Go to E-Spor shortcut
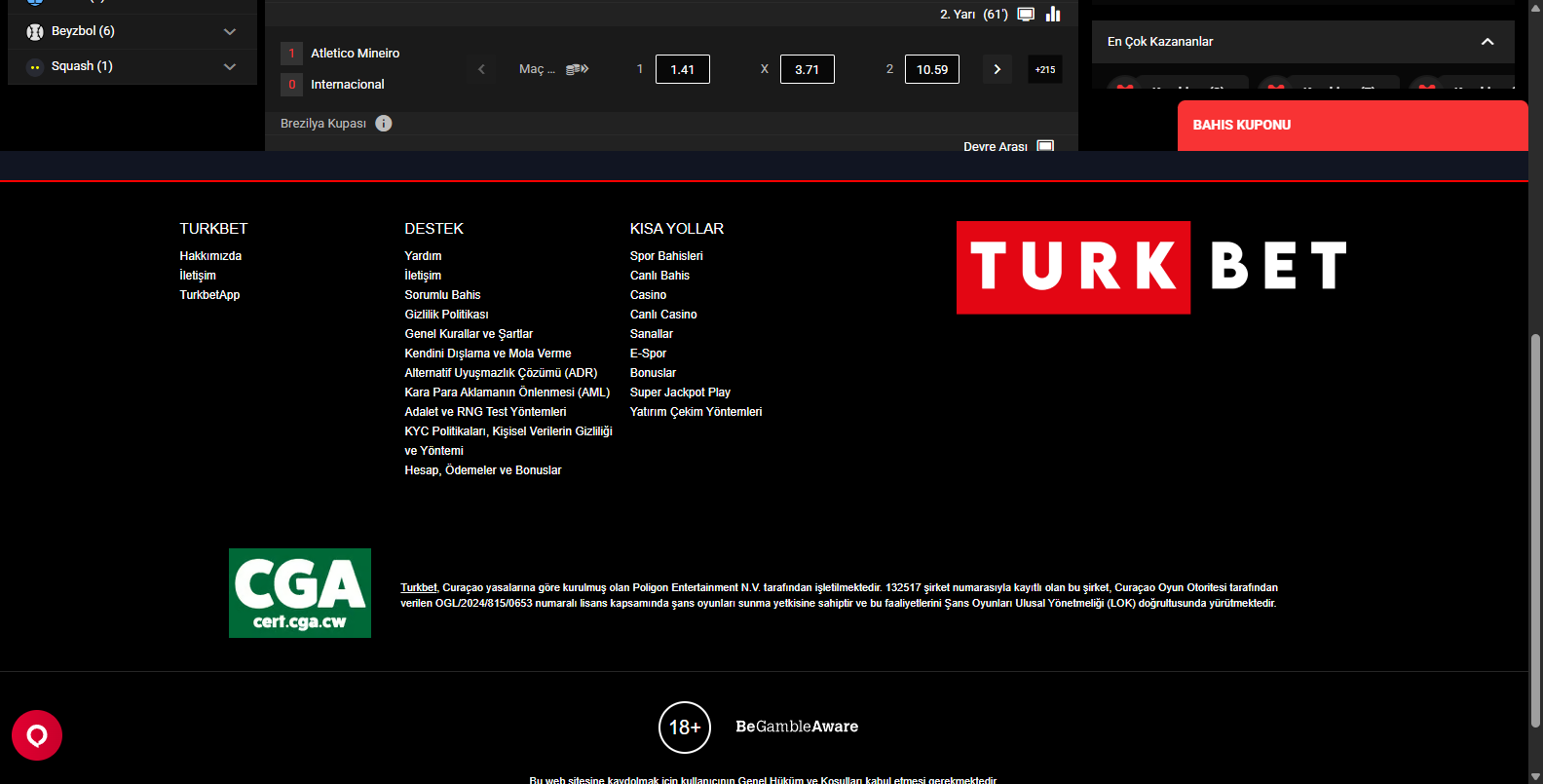 pyautogui.click(x=648, y=354)
